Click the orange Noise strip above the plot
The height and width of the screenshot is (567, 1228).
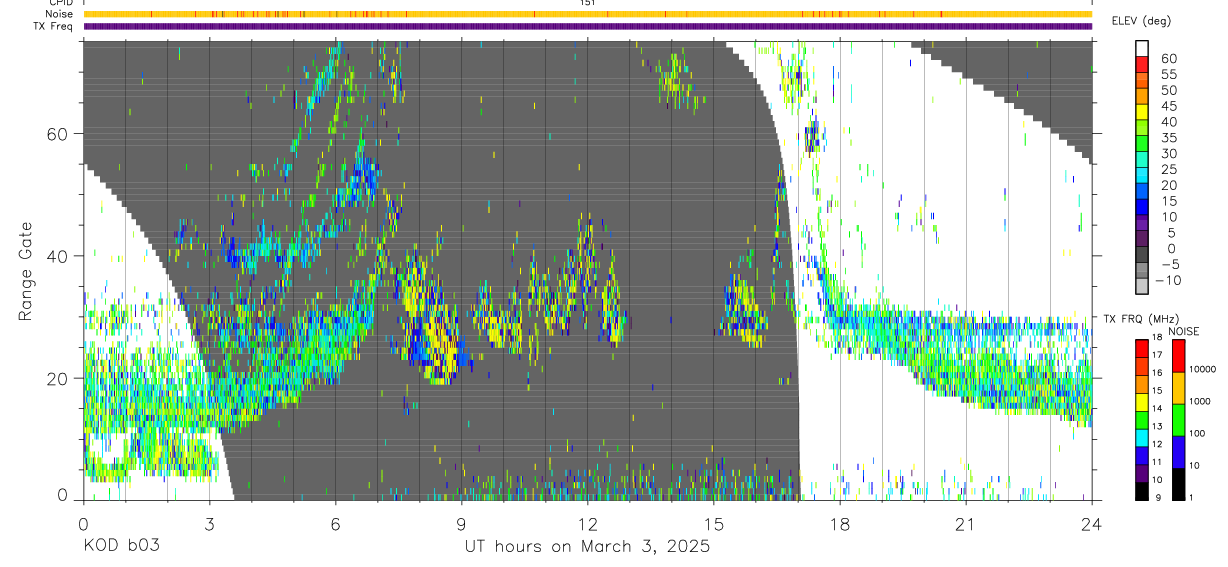[x=587, y=14]
